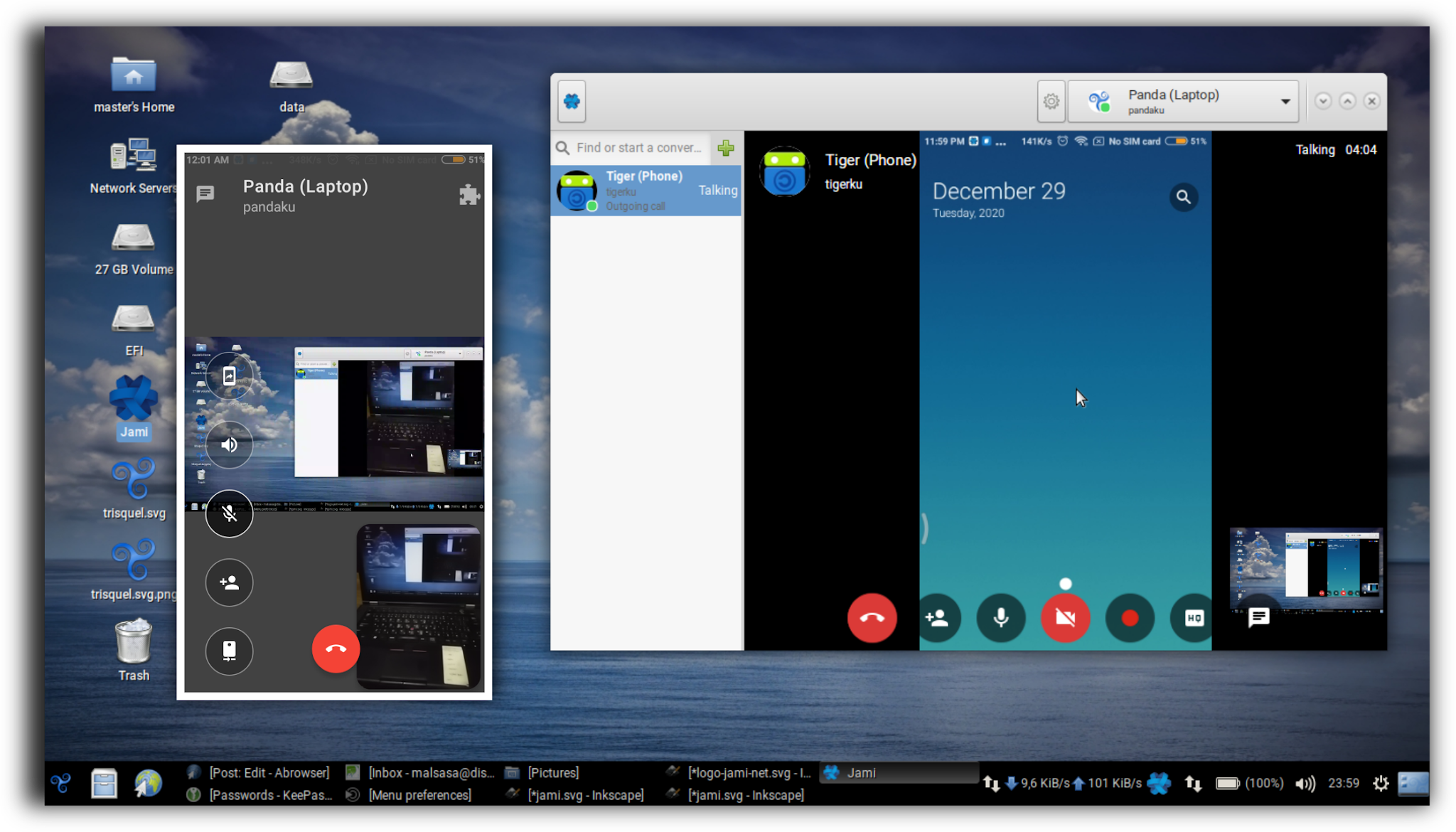Open the in-call chat panel

pyautogui.click(x=1258, y=617)
